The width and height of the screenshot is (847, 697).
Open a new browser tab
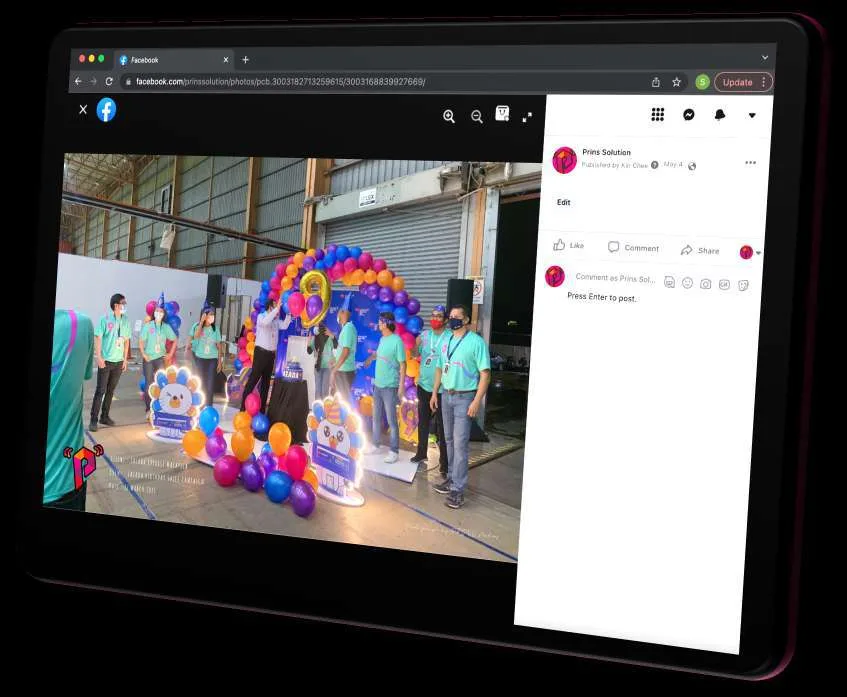tap(245, 60)
